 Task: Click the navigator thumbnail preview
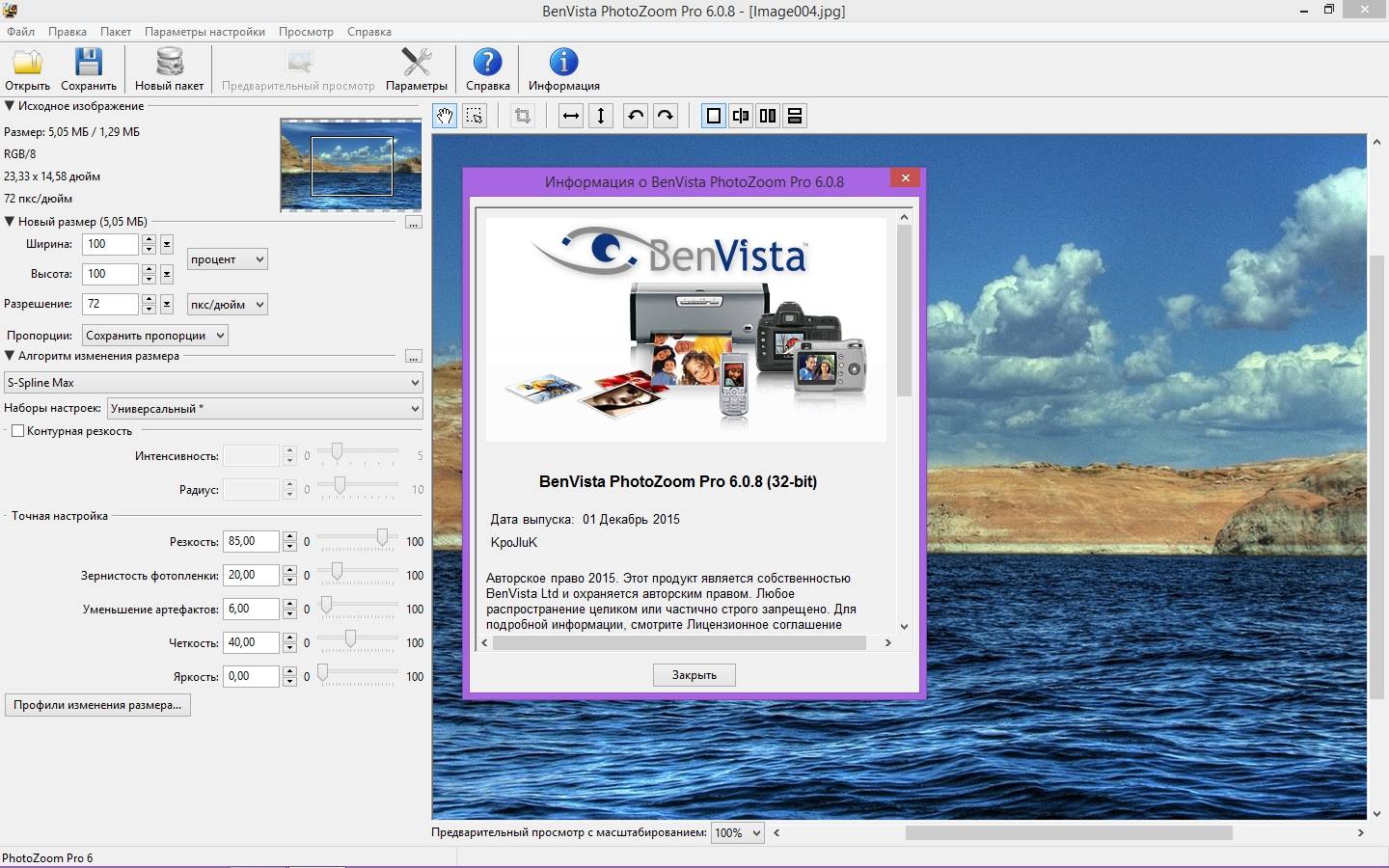pyautogui.click(x=351, y=165)
